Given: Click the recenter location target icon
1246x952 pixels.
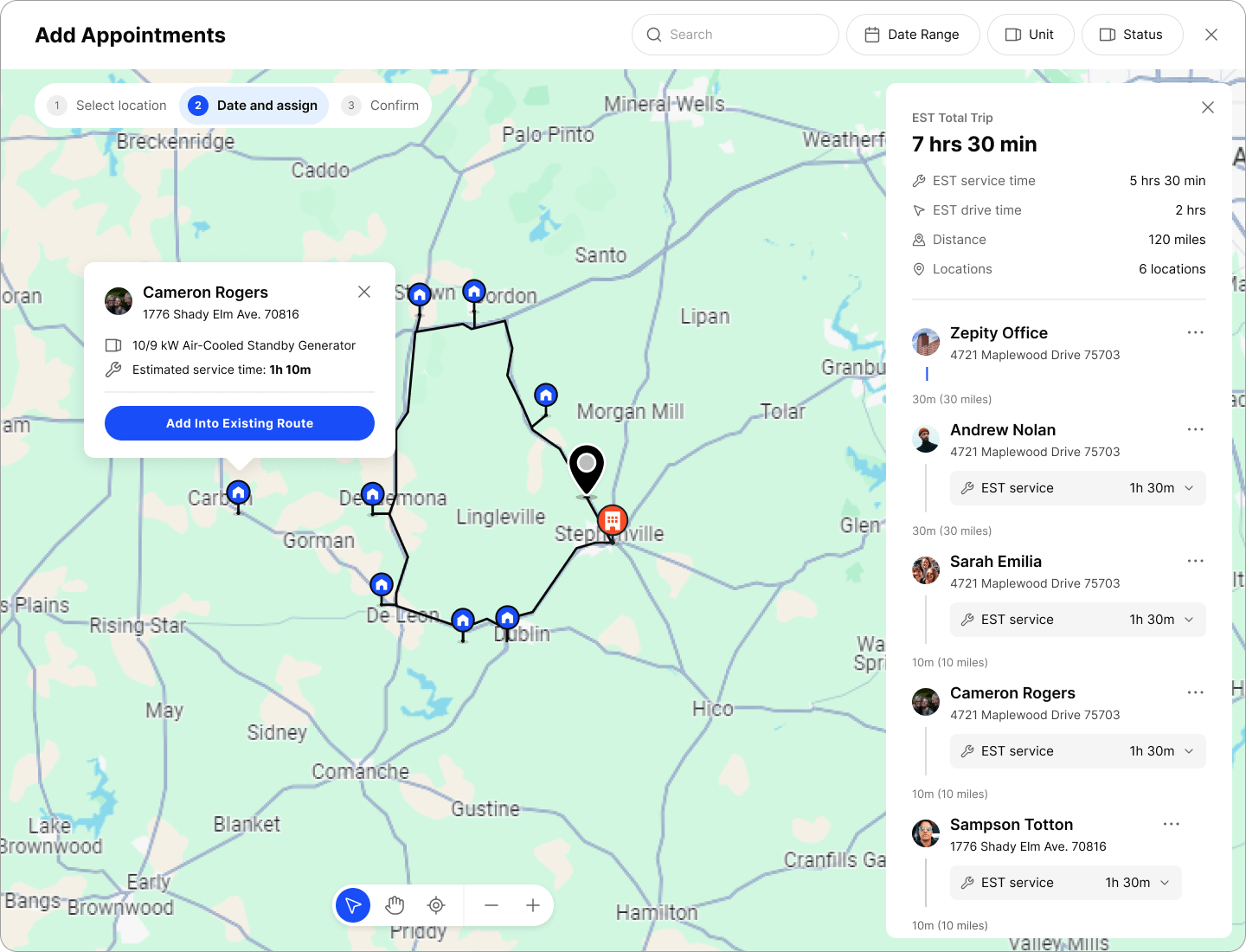Looking at the screenshot, I should [x=436, y=905].
